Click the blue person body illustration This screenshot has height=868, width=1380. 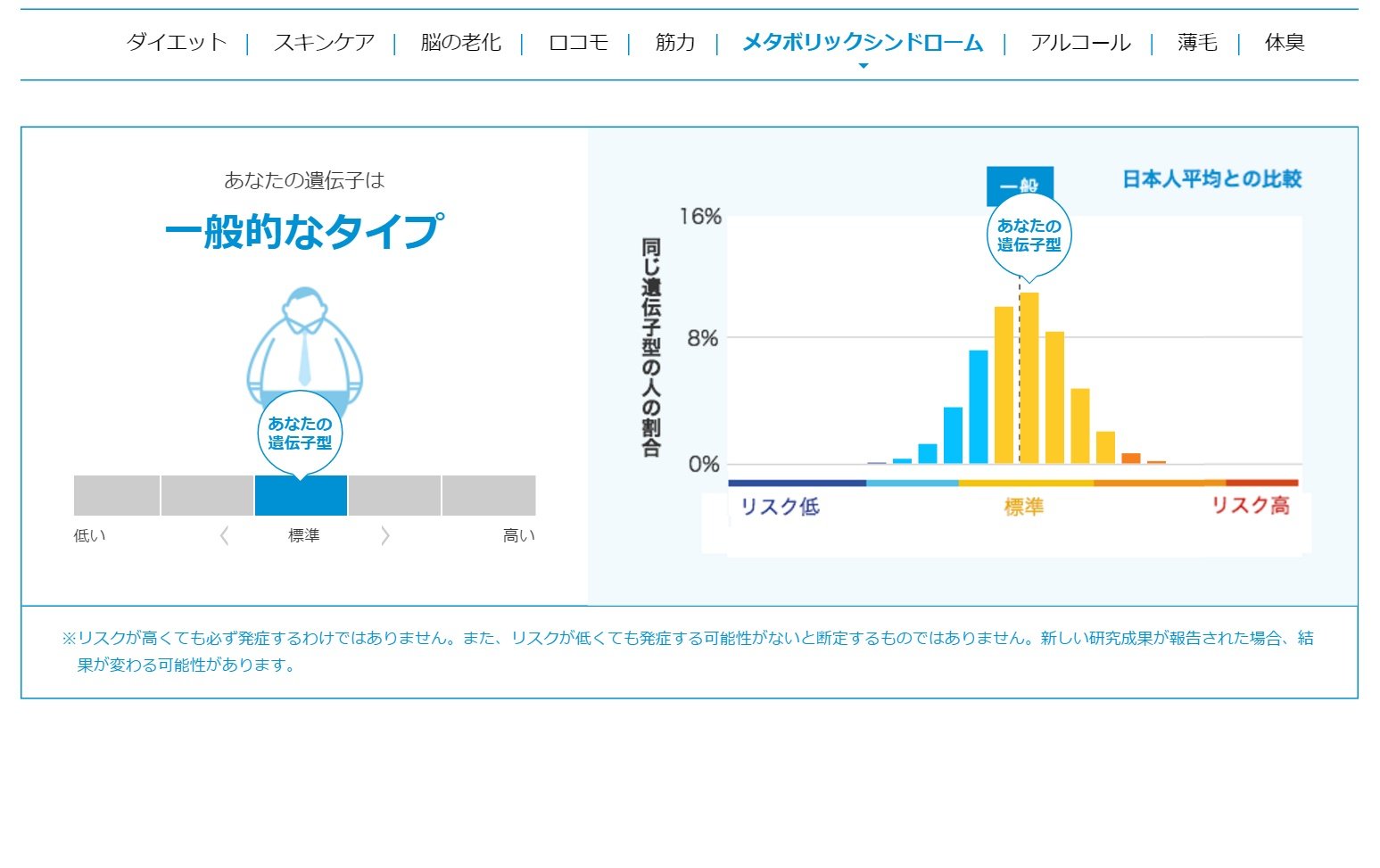click(306, 348)
